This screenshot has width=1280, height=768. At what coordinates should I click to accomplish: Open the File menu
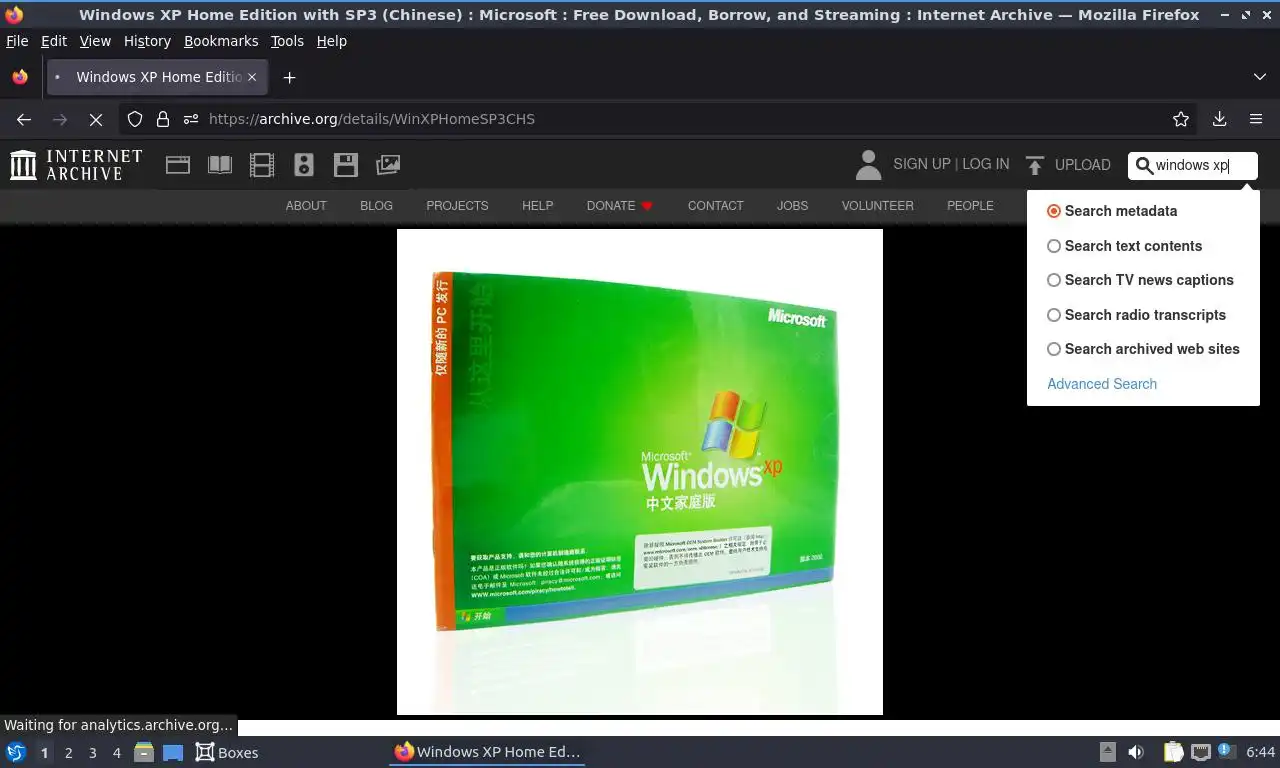tap(17, 41)
